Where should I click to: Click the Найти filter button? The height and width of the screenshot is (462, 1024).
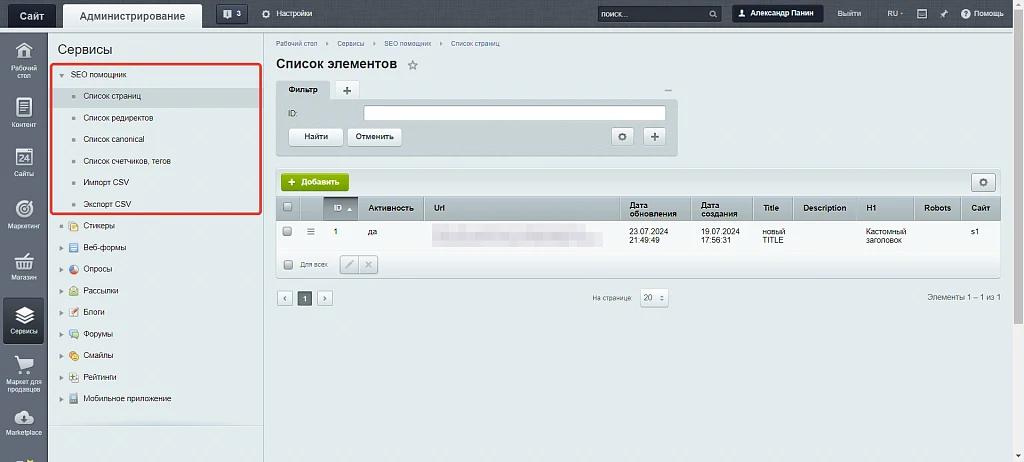point(315,137)
